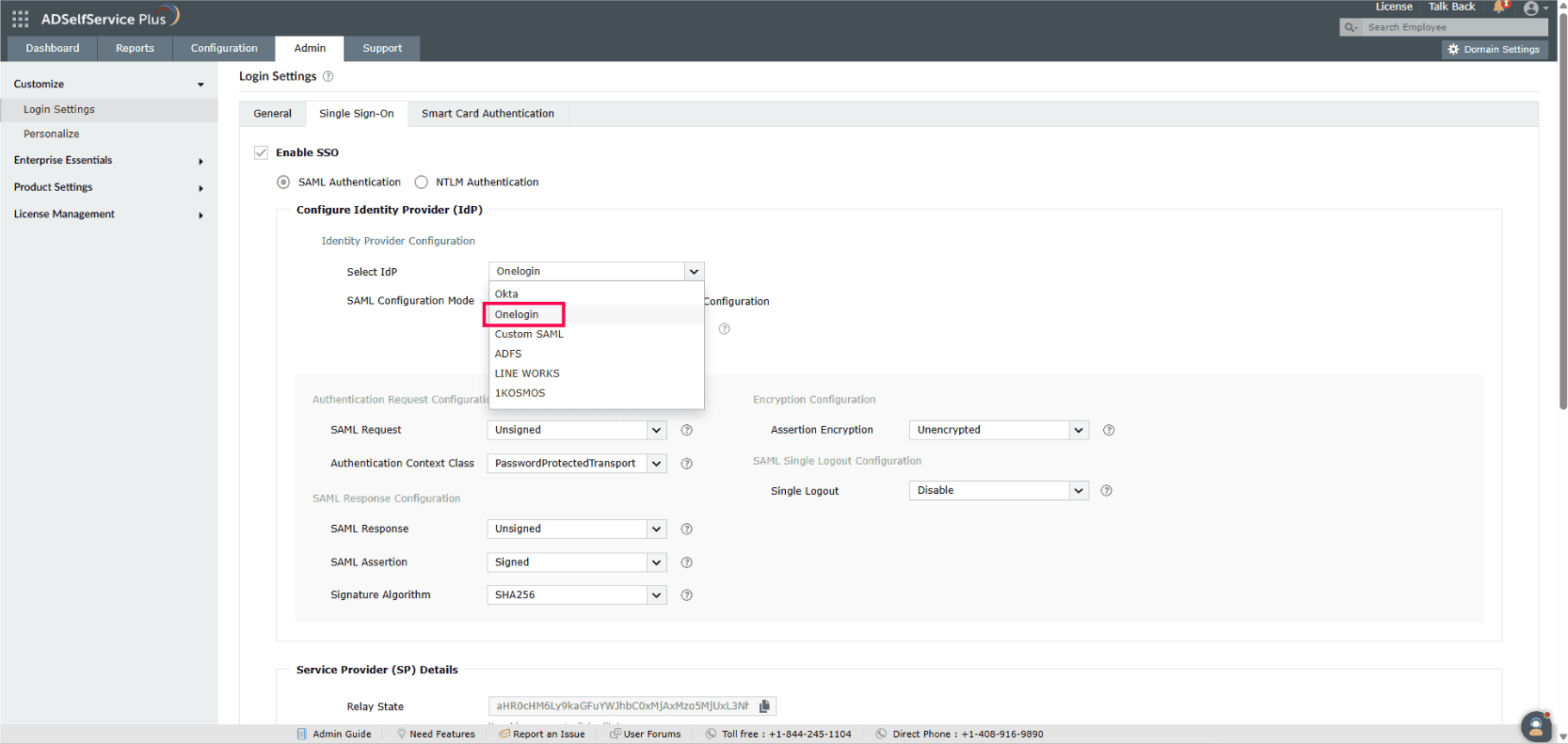
Task: Click the Domain Settings button
Action: click(1495, 50)
